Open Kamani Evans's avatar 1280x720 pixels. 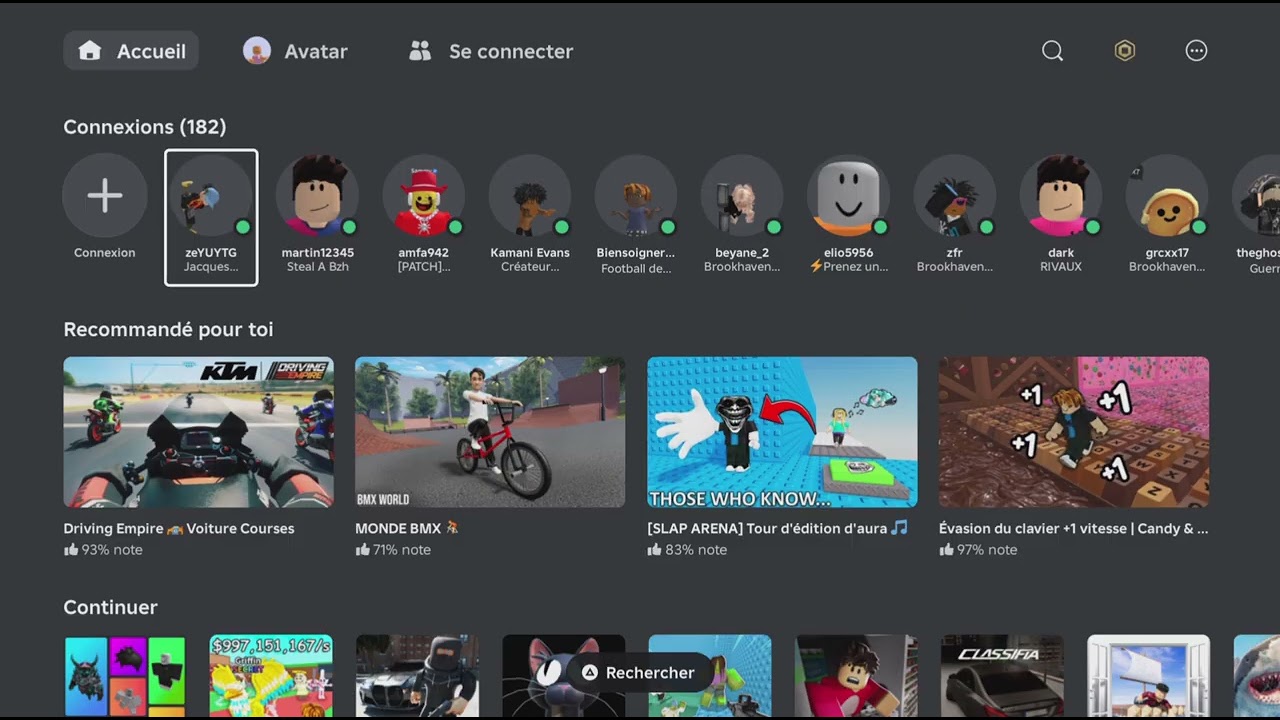[530, 196]
